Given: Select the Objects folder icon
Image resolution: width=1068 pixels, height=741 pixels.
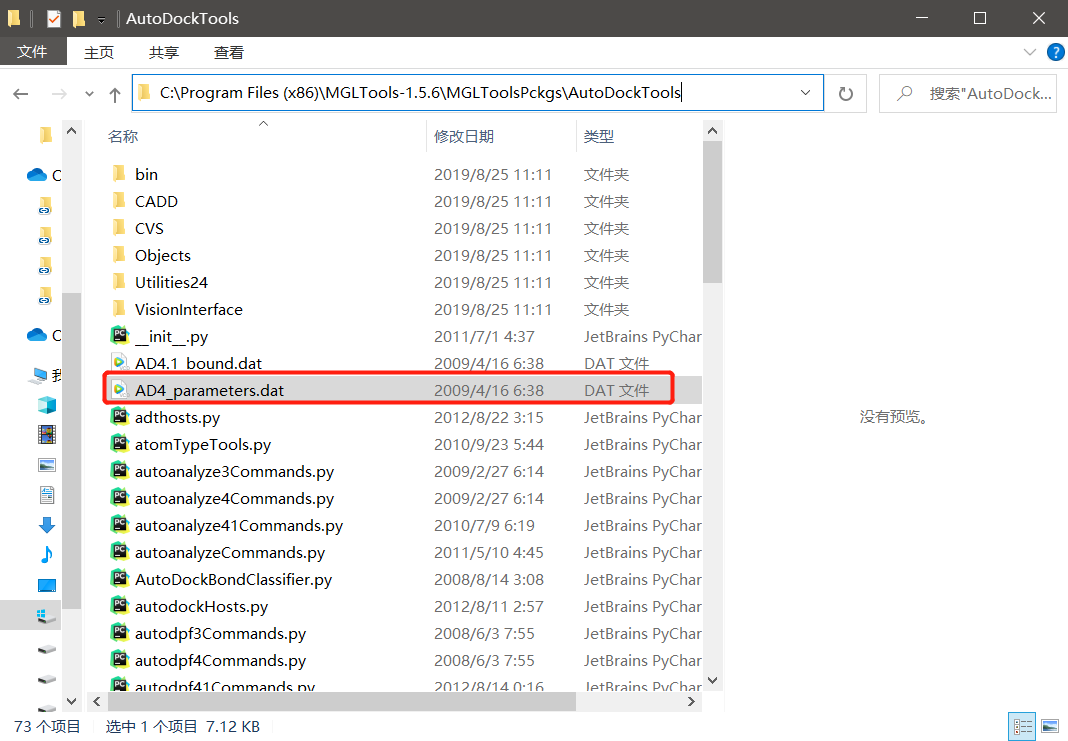Looking at the screenshot, I should coord(119,255).
